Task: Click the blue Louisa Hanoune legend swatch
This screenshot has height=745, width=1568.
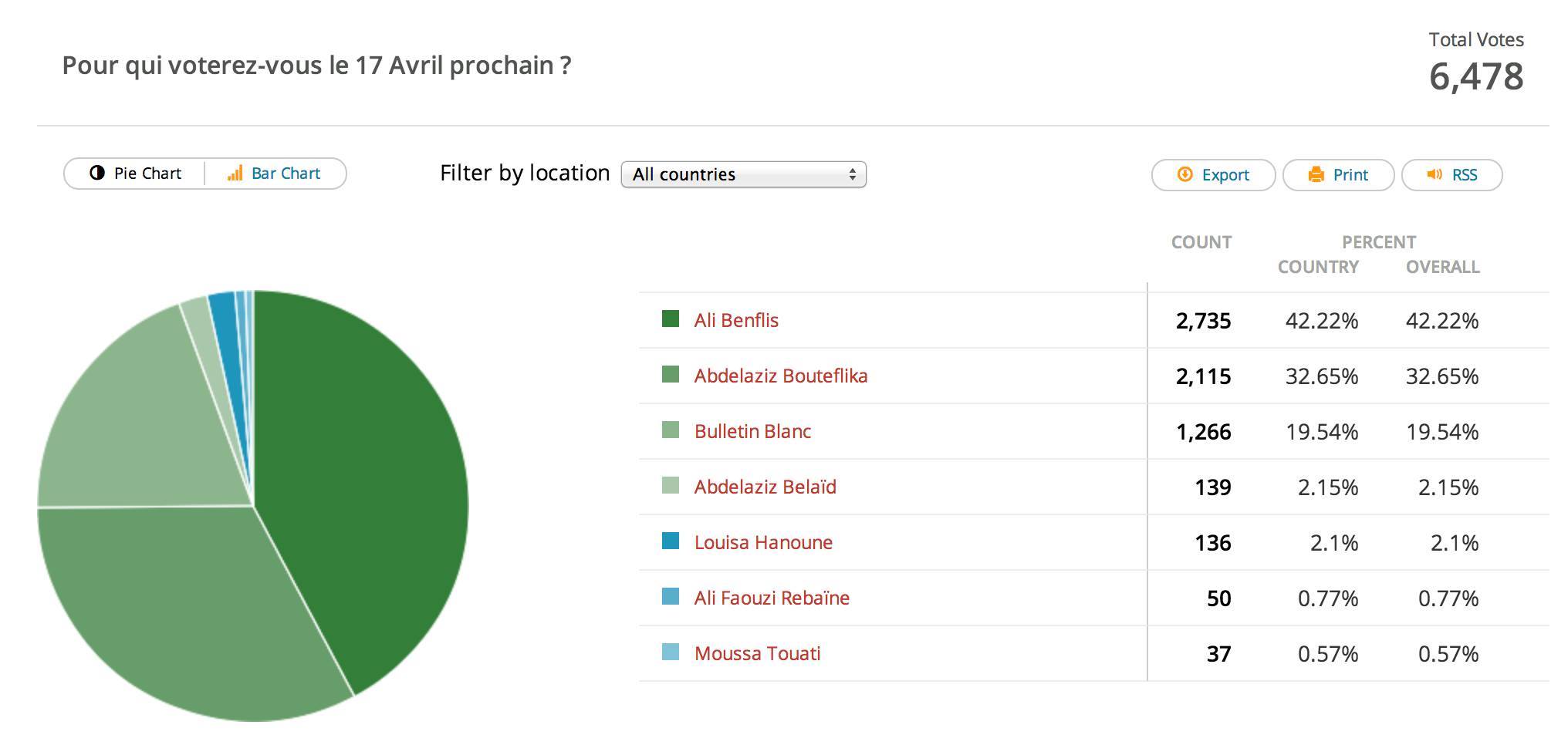Action: pos(671,541)
